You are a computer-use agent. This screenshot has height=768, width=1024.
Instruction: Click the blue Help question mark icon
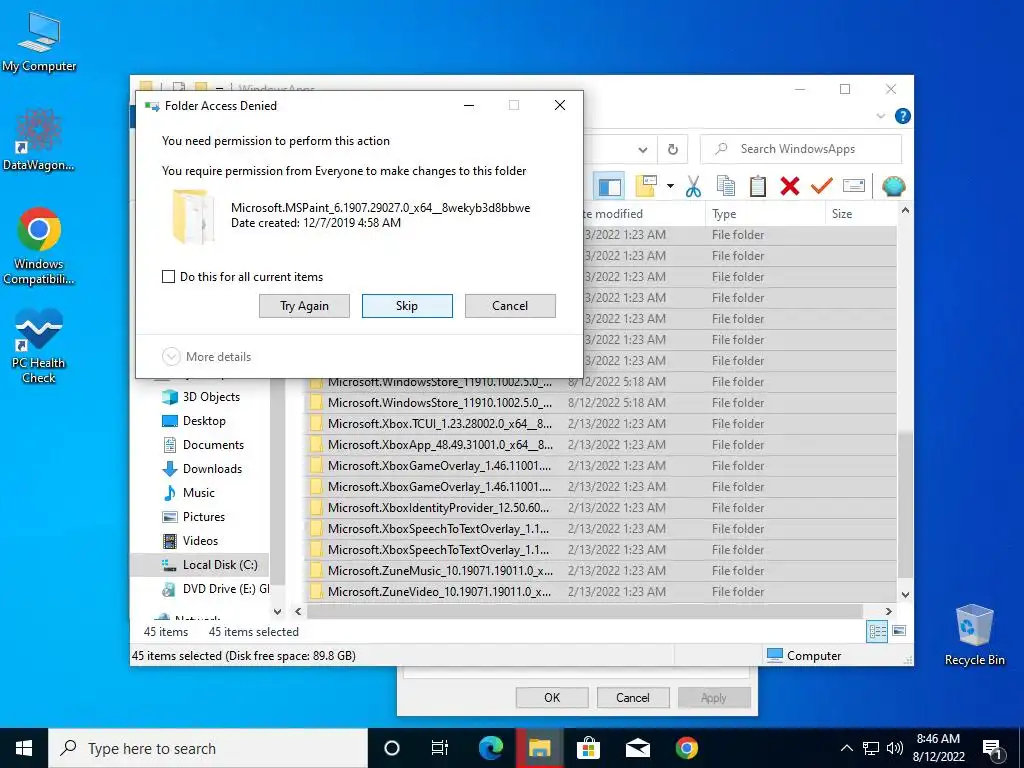[x=903, y=116]
